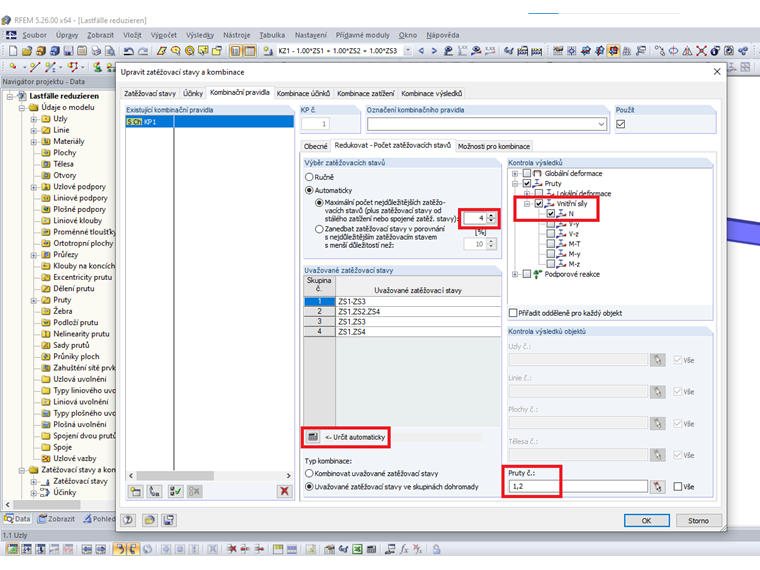Viewport: 760px width, 570px height.
Task: Click the copy combination rule icon
Action: 155,491
